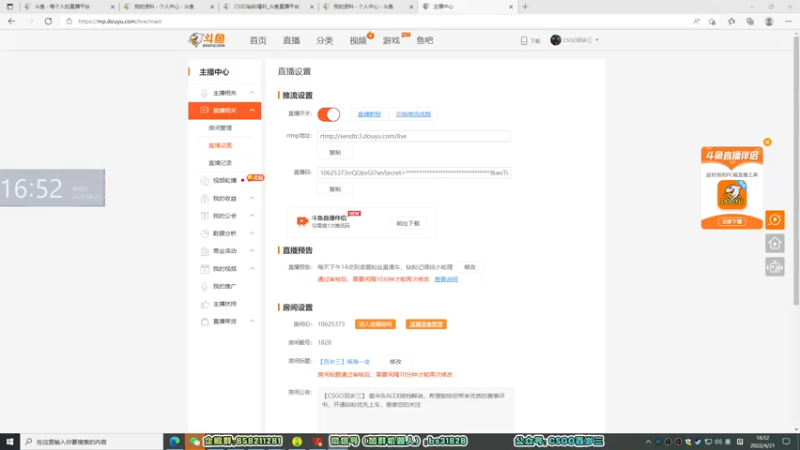Close the 斗鱼直播伴侣 floating ad
This screenshot has height=450, width=800.
click(767, 142)
